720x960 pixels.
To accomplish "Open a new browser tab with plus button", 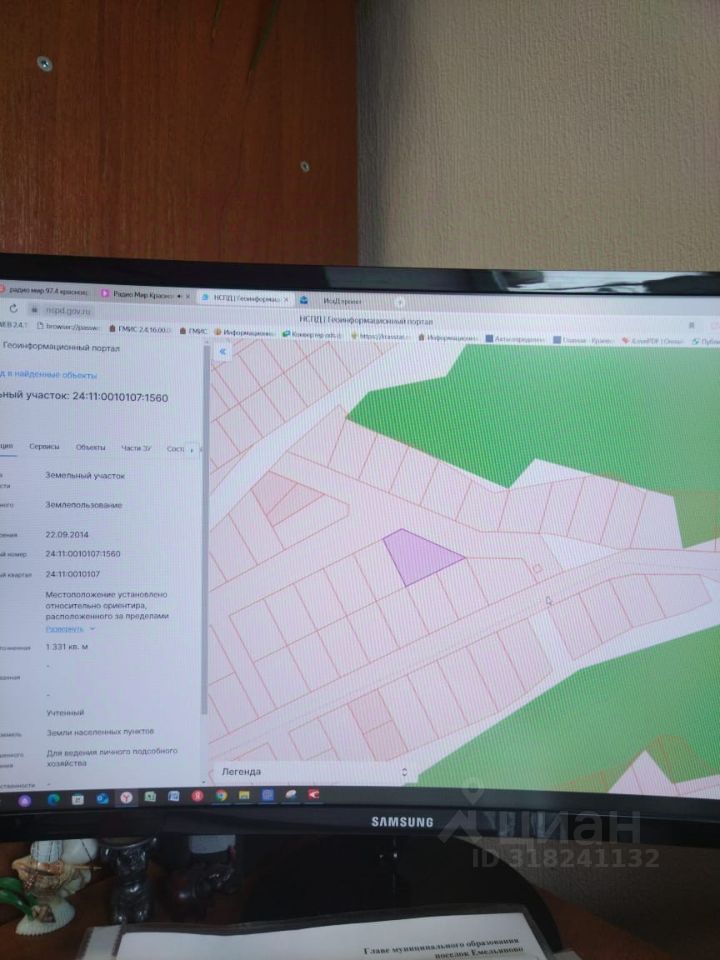I will coord(400,302).
